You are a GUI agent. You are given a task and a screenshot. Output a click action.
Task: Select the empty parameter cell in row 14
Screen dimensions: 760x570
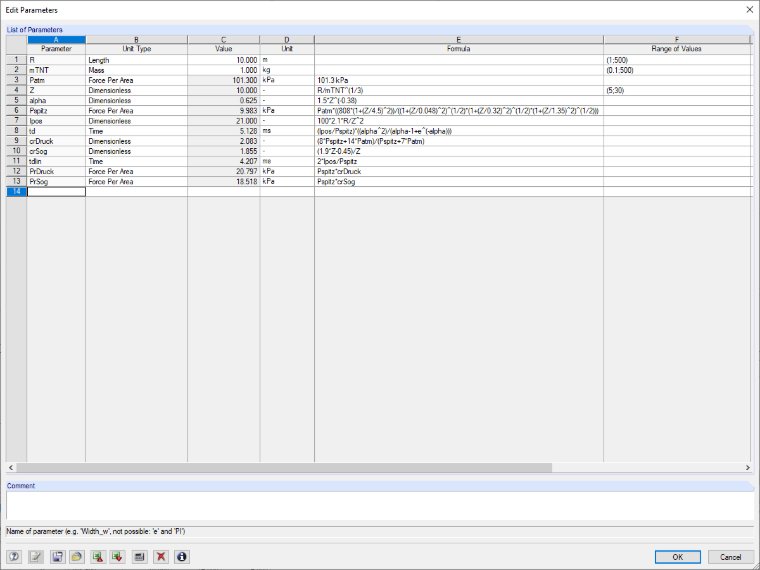pos(56,192)
